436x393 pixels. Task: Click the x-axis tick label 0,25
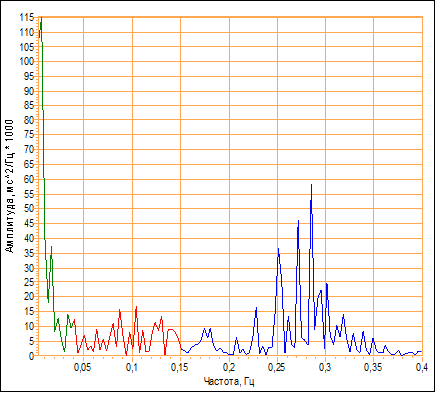coord(277,367)
